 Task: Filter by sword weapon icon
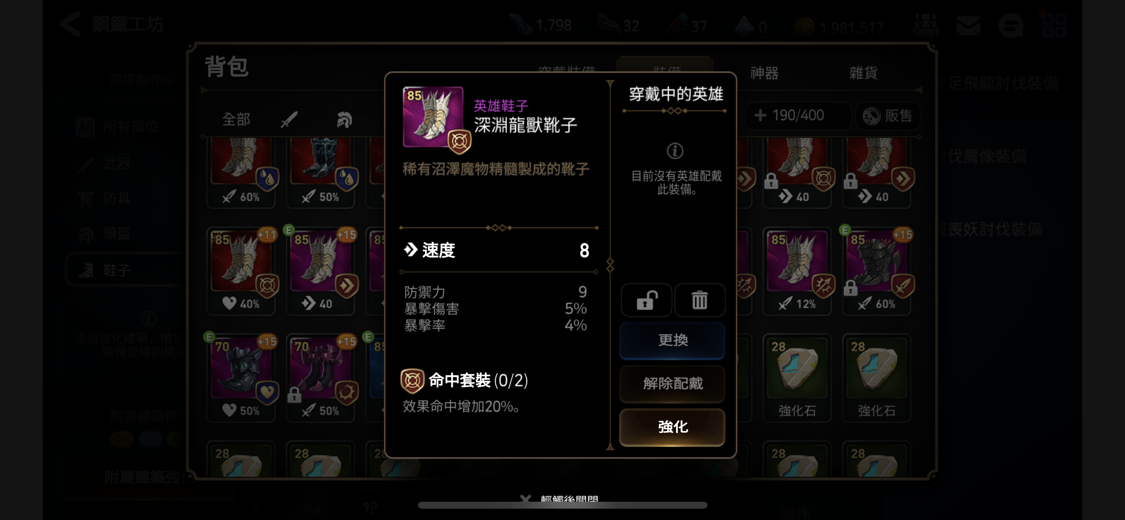pyautogui.click(x=288, y=120)
